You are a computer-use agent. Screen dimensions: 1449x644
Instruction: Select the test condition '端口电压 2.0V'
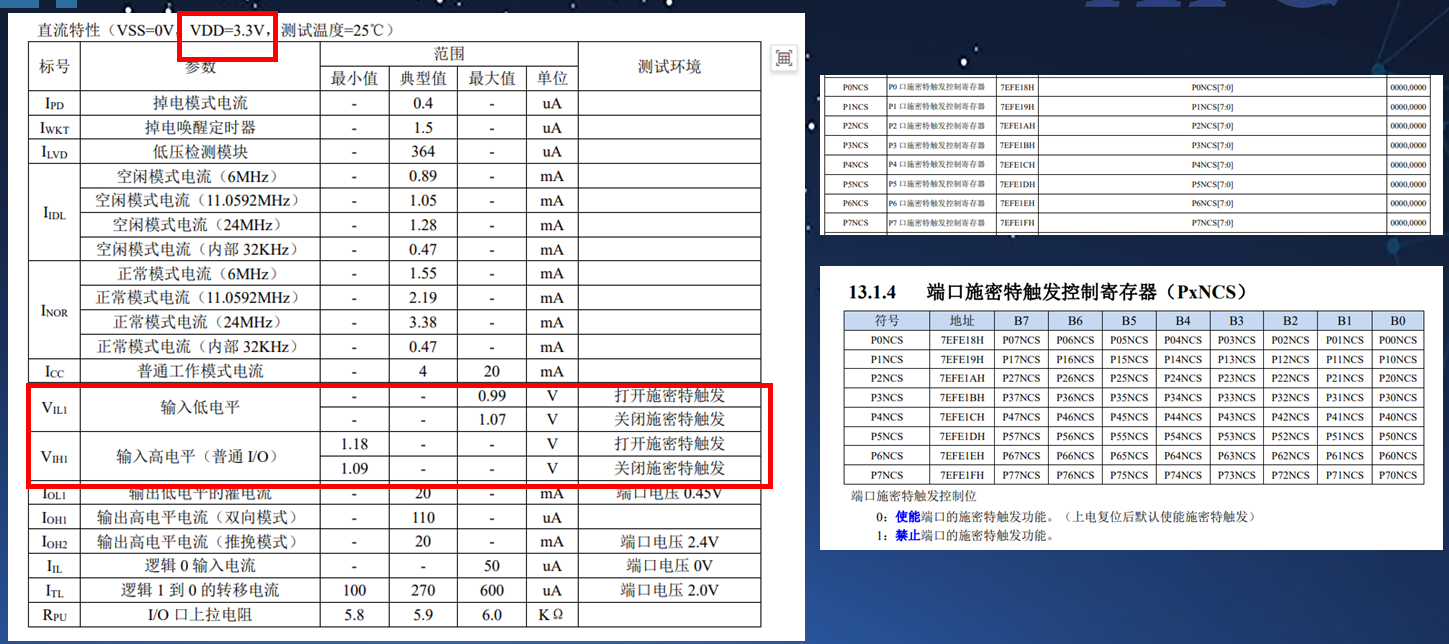[x=669, y=590]
